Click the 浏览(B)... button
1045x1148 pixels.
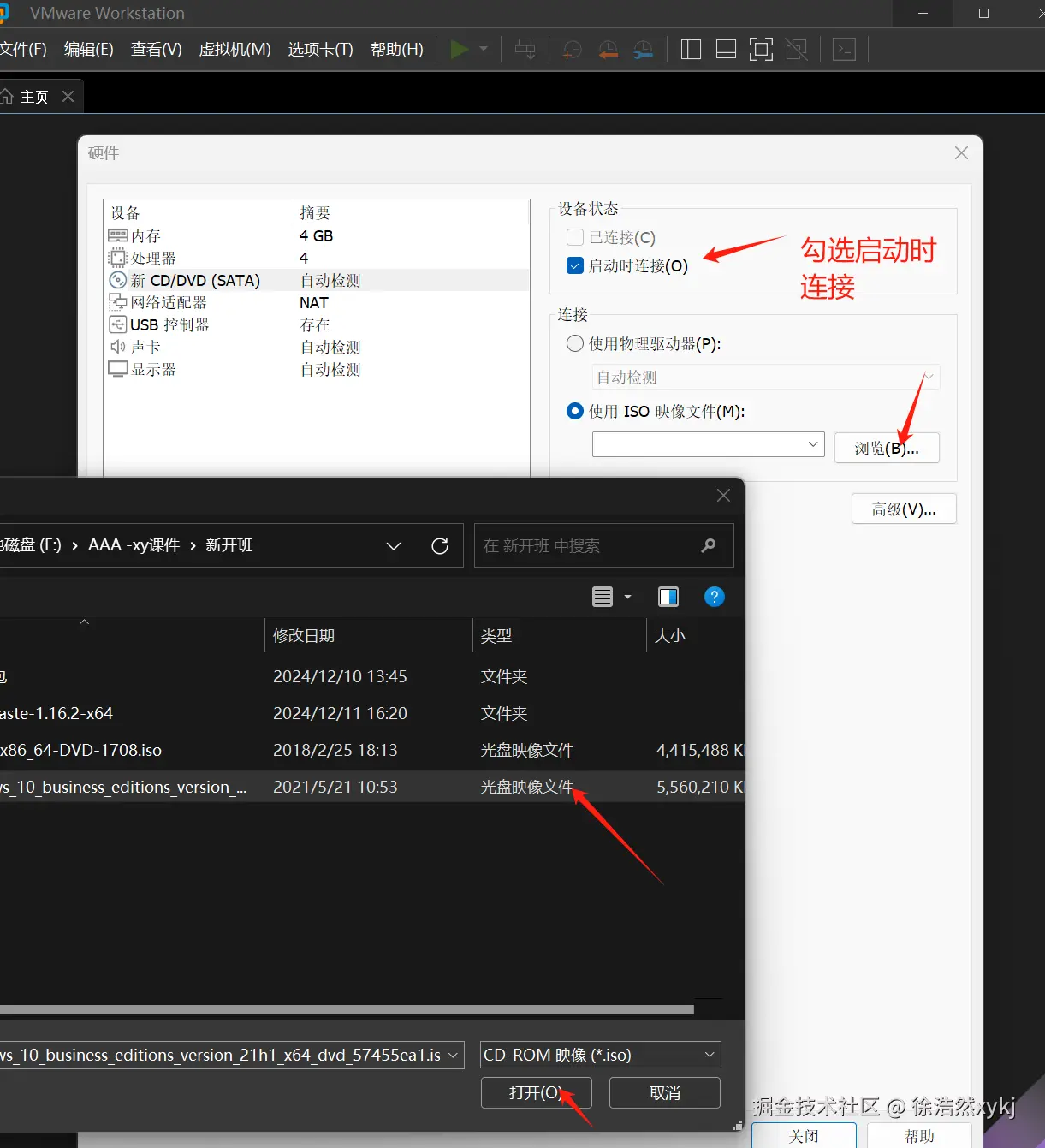pos(887,448)
